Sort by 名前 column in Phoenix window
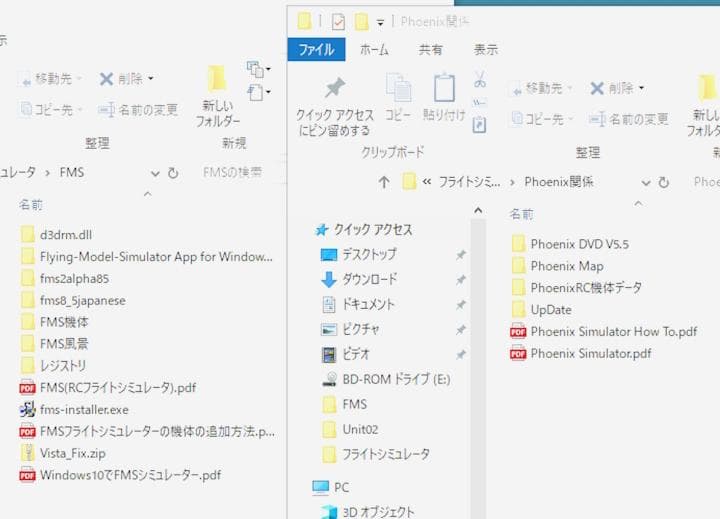Screen dimensions: 720x519 [x=522, y=214]
